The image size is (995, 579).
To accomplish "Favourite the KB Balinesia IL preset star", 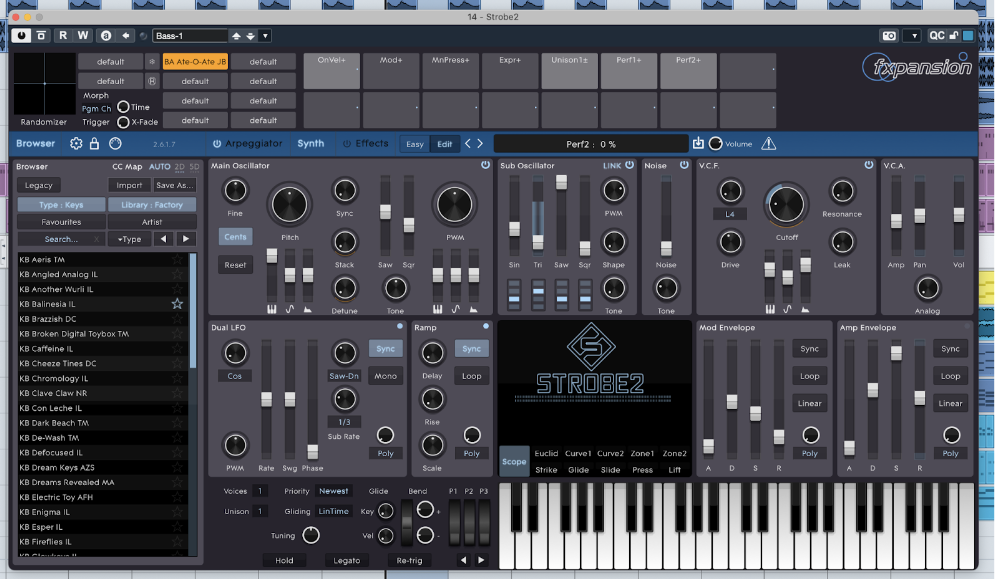I will 177,304.
